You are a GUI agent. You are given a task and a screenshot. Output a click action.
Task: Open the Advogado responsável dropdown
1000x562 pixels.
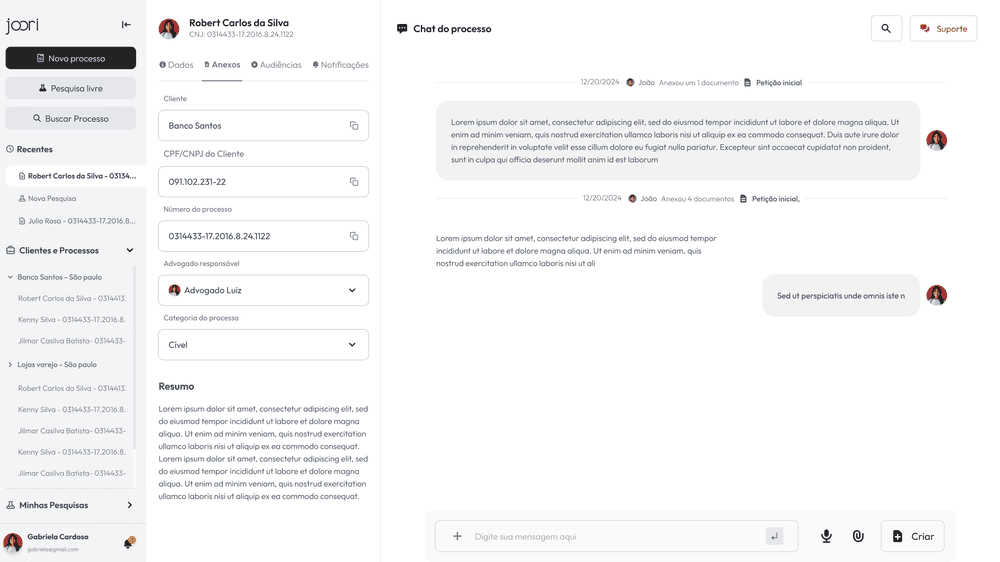(263, 290)
